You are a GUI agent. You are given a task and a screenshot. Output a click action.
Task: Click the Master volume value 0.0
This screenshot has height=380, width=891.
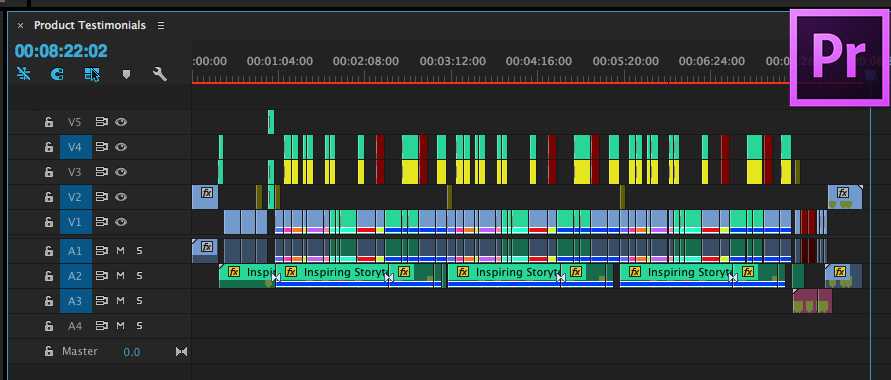(x=132, y=352)
